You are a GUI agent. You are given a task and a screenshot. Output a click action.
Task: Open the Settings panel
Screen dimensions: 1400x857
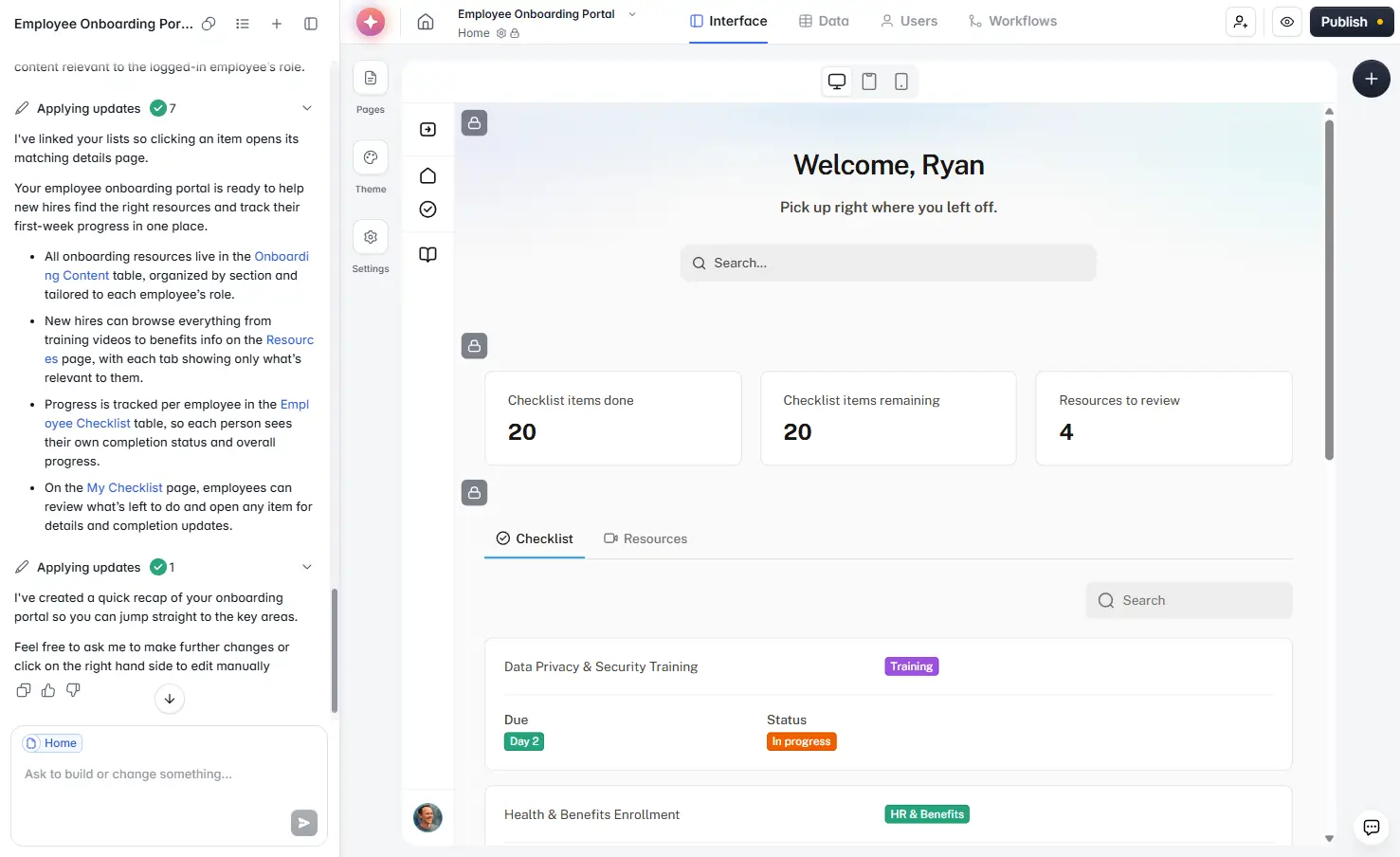coord(371,237)
